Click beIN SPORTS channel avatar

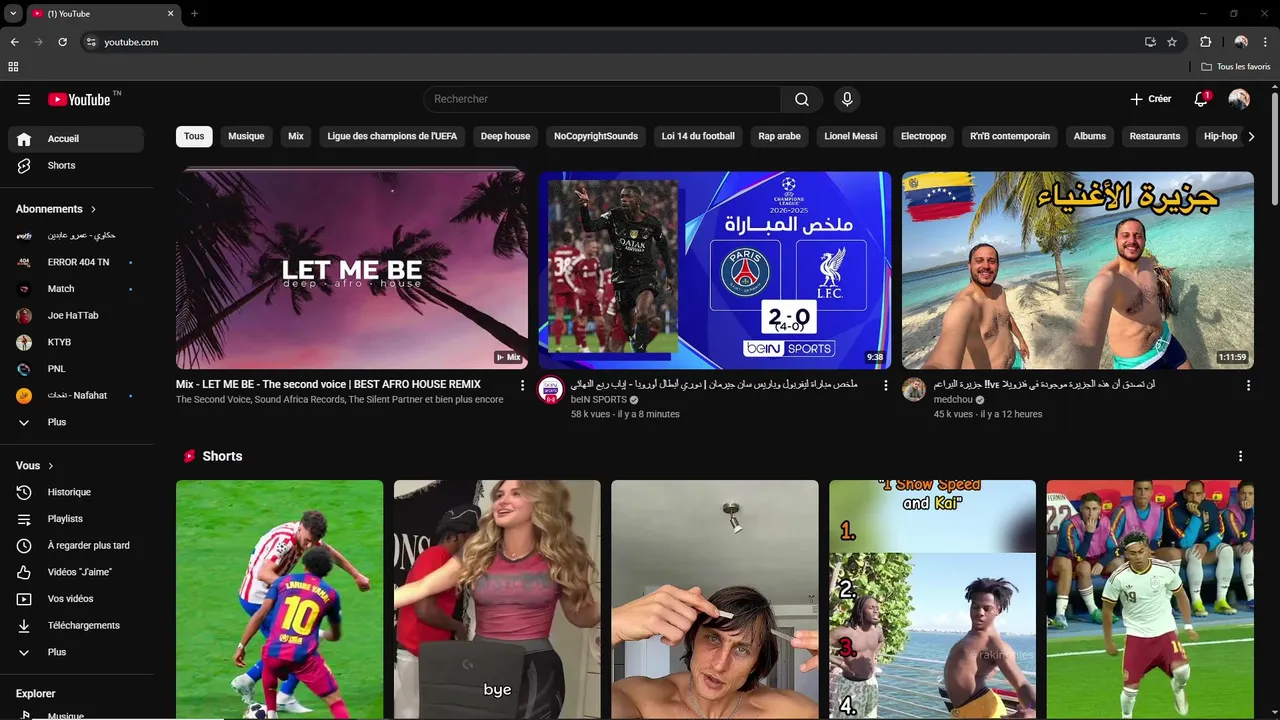(x=551, y=390)
